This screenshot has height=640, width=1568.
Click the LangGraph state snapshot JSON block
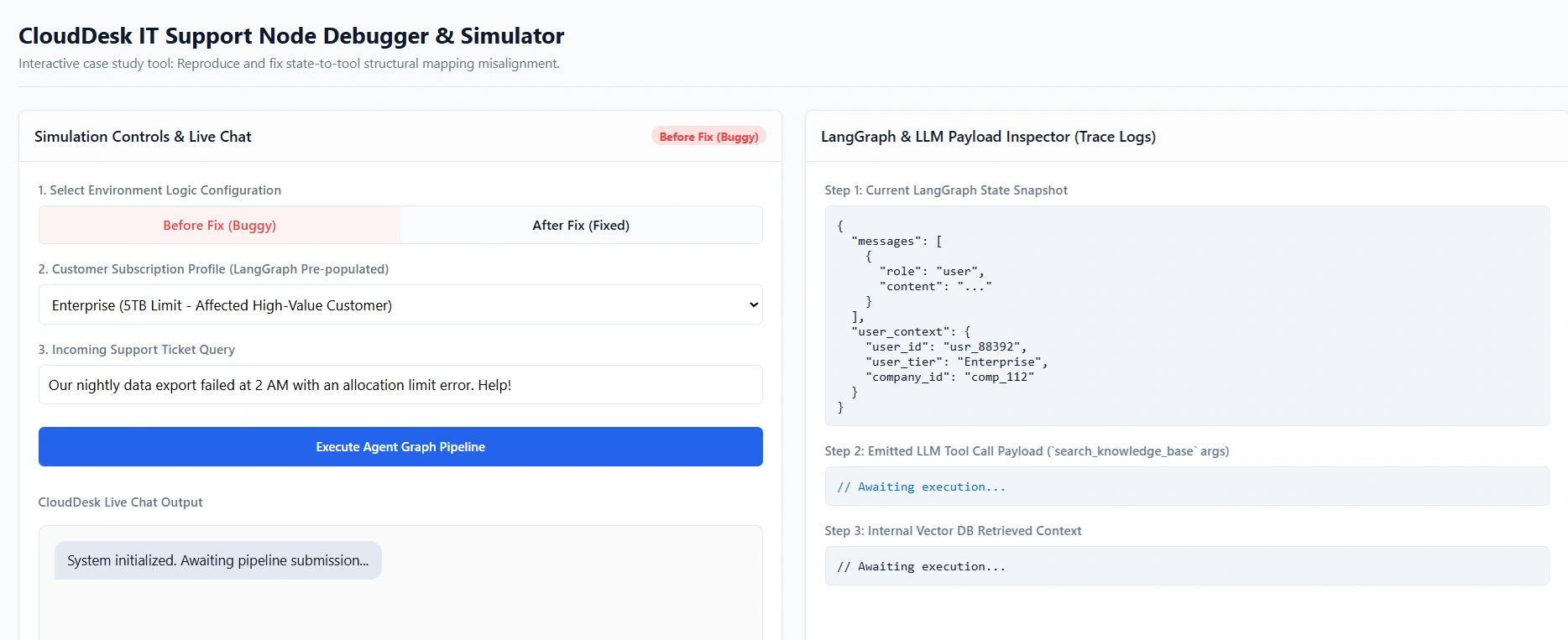(x=1187, y=316)
